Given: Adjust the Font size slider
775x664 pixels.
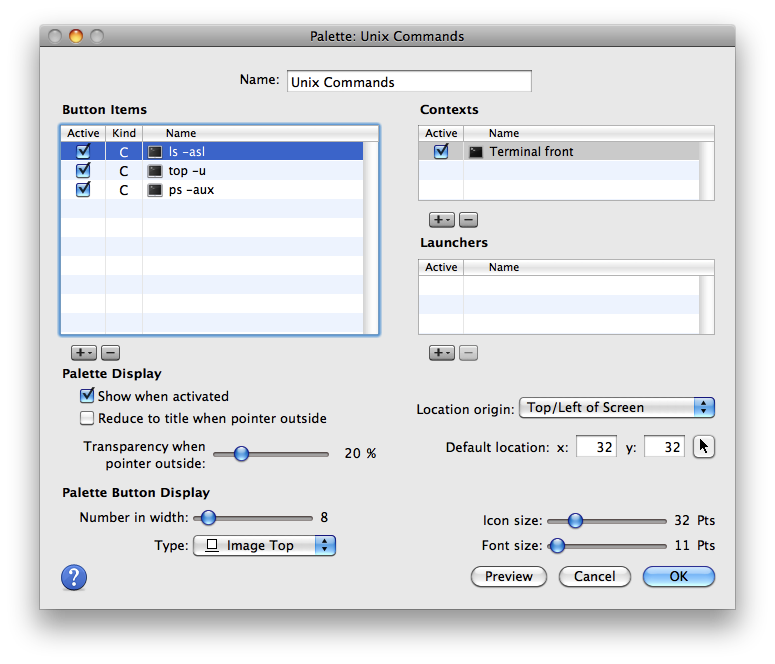Looking at the screenshot, I should coord(607,546).
